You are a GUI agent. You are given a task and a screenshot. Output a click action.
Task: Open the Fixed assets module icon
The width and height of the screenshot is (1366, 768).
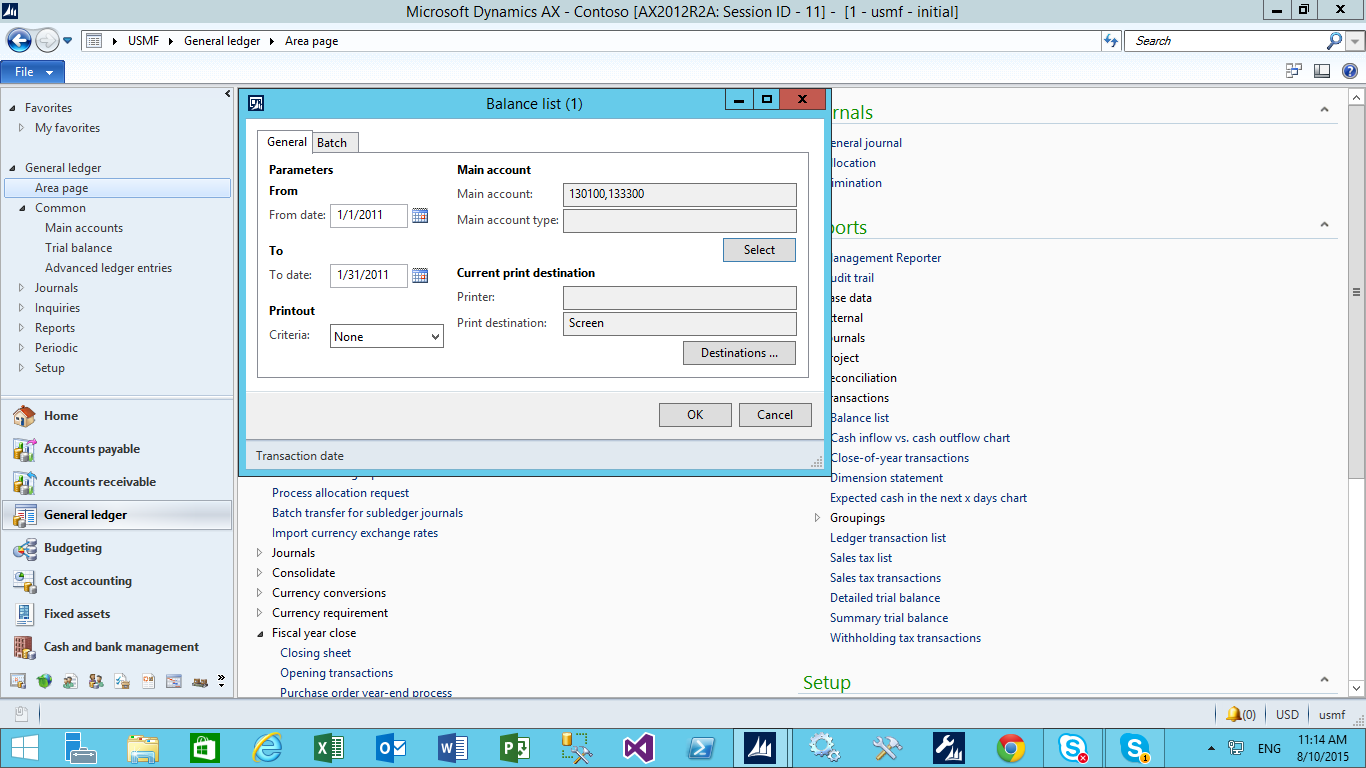pyautogui.click(x=25, y=614)
